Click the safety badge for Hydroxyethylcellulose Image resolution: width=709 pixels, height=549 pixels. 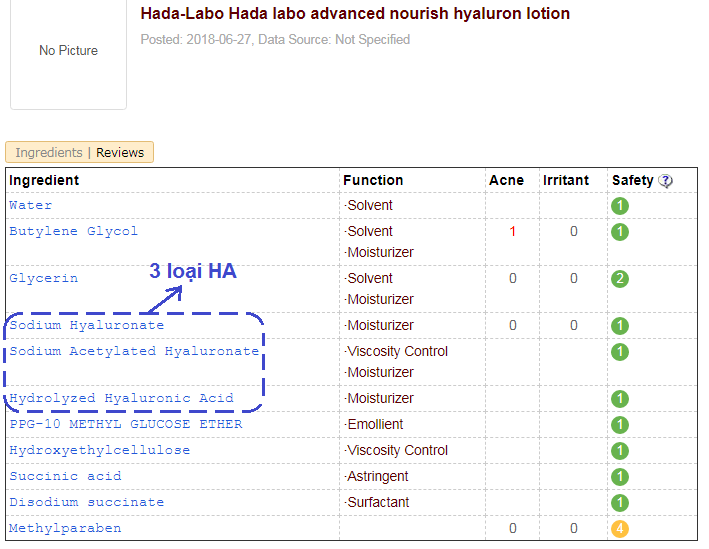click(620, 451)
